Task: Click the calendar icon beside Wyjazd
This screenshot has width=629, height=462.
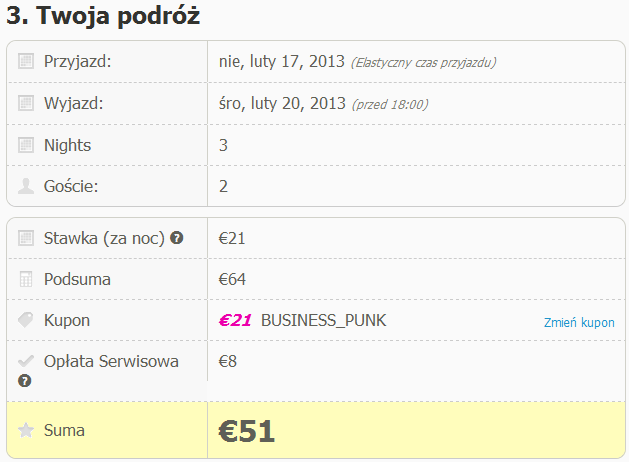Action: coord(26,103)
